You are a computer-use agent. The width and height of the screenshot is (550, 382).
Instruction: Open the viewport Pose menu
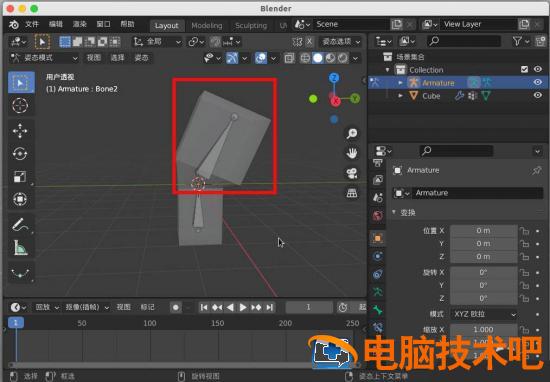tap(141, 58)
